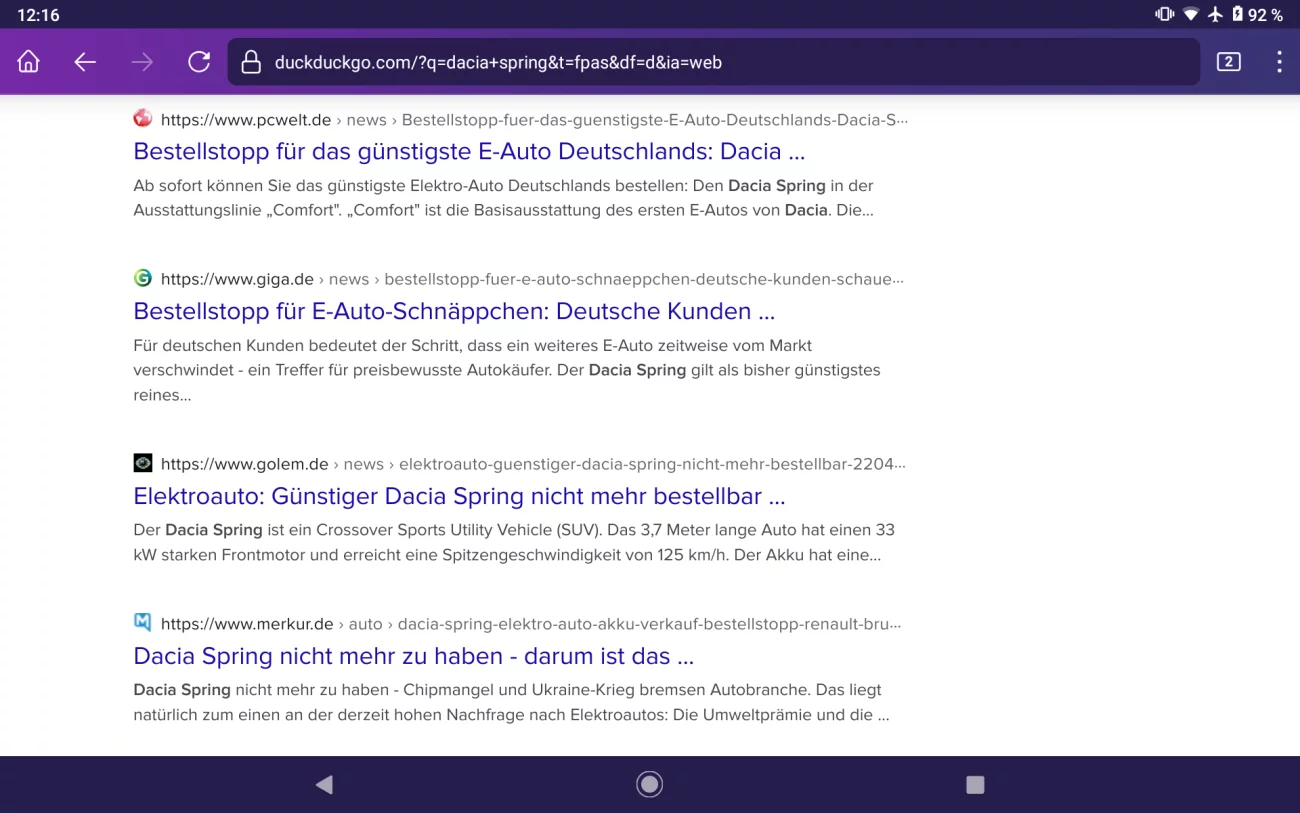The width and height of the screenshot is (1300, 813).
Task: Tap the Android home circle button
Action: pos(650,785)
